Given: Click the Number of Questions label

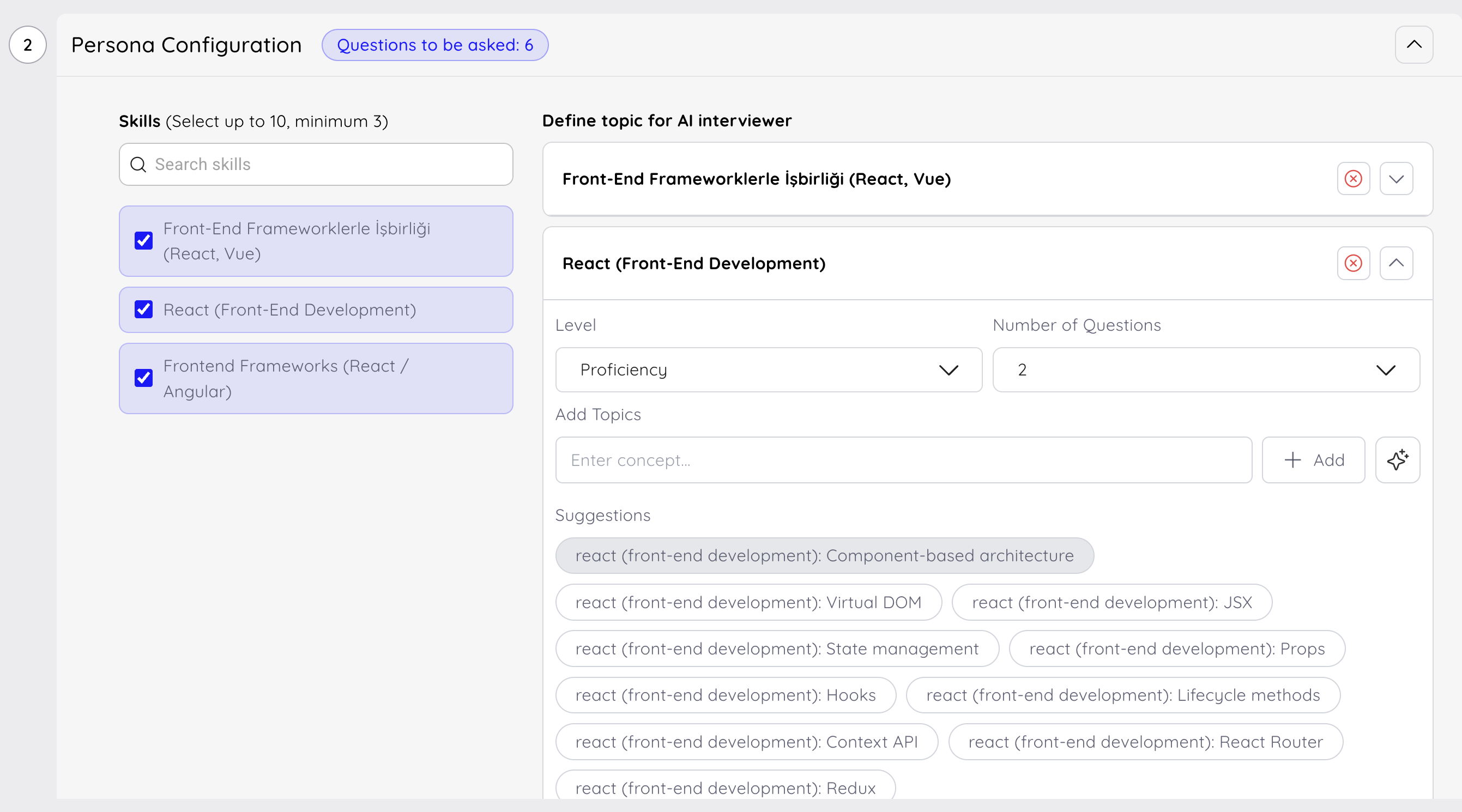Looking at the screenshot, I should pyautogui.click(x=1077, y=325).
